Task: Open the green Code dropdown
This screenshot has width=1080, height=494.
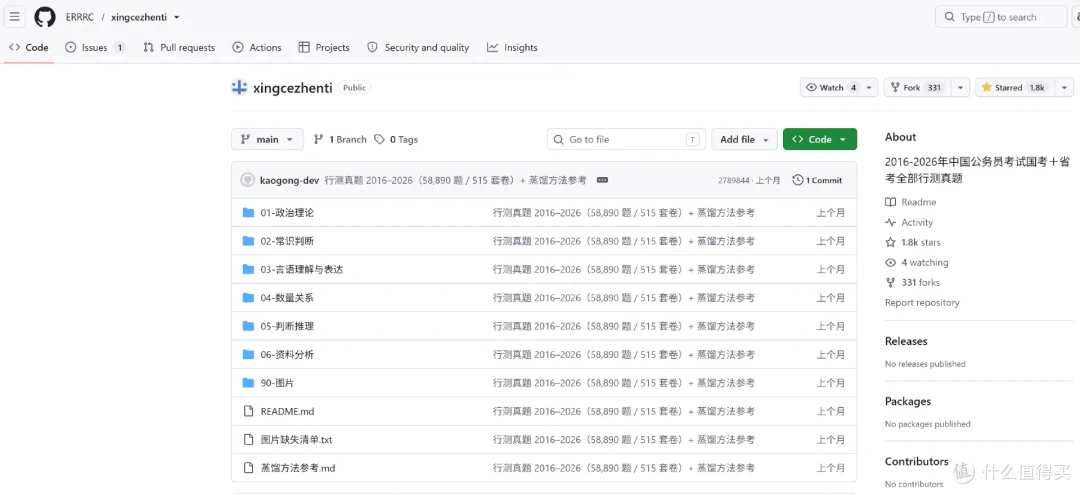Action: pos(820,139)
